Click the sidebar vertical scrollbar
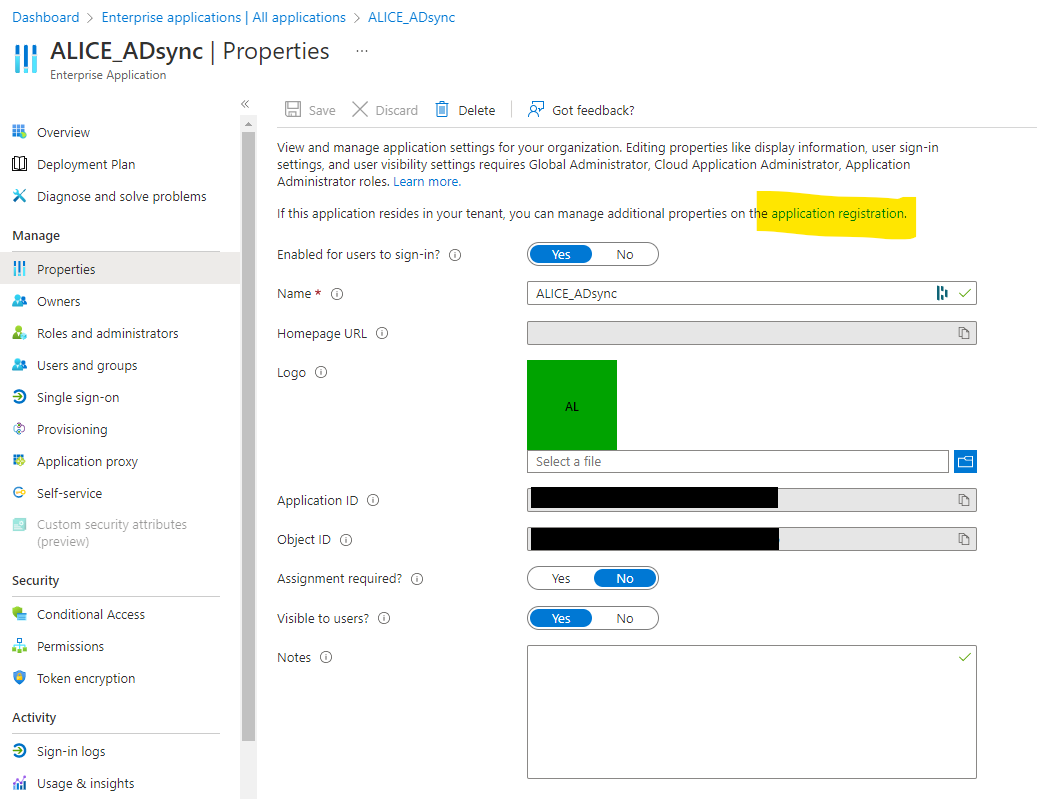The width and height of the screenshot is (1037, 799). point(249,437)
